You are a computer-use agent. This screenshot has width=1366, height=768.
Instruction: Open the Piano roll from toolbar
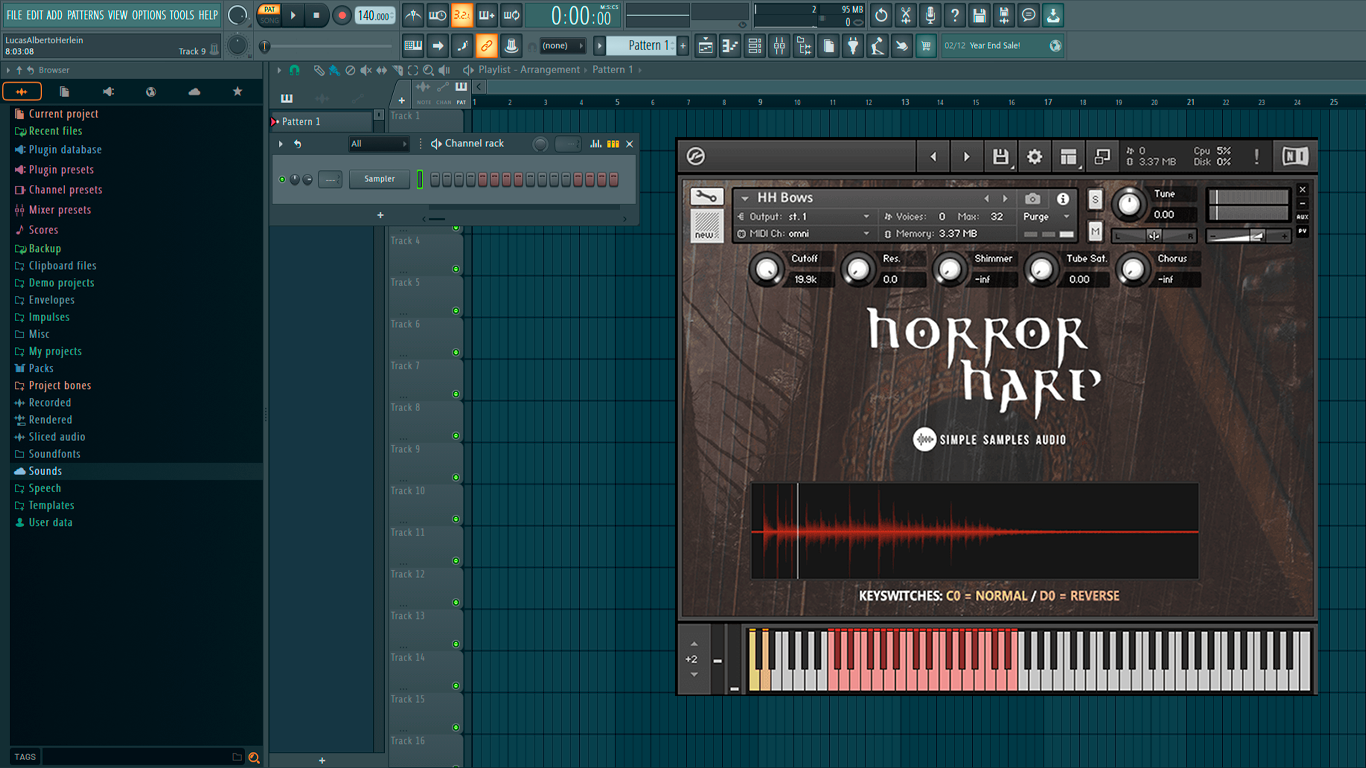tap(730, 45)
